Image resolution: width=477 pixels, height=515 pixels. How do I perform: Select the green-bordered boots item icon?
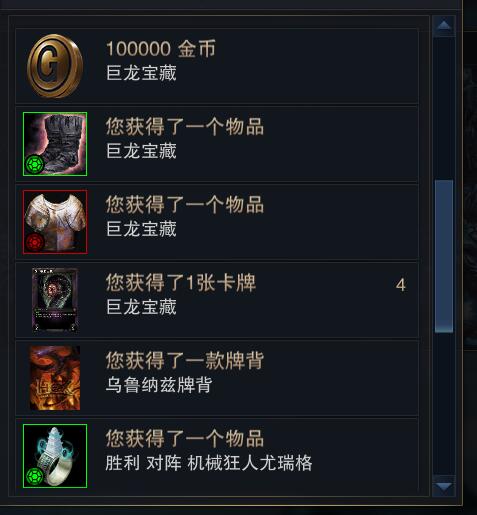click(x=55, y=144)
